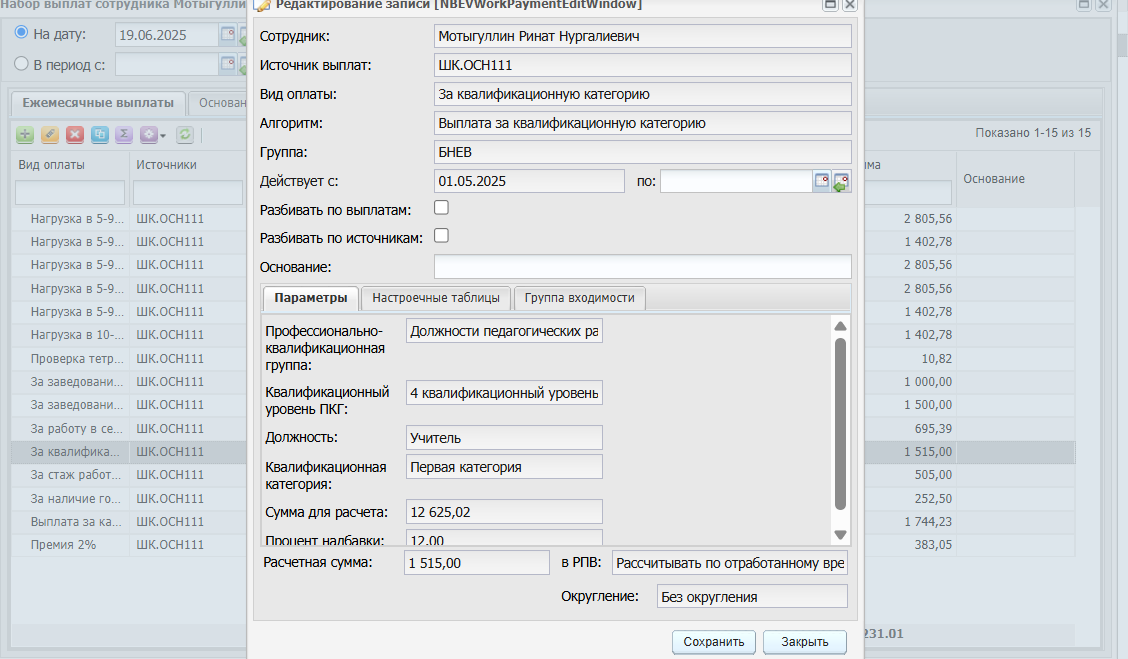Click the 'Расчетная сумма' field 1 515,00
1128x659 pixels.
(476, 563)
